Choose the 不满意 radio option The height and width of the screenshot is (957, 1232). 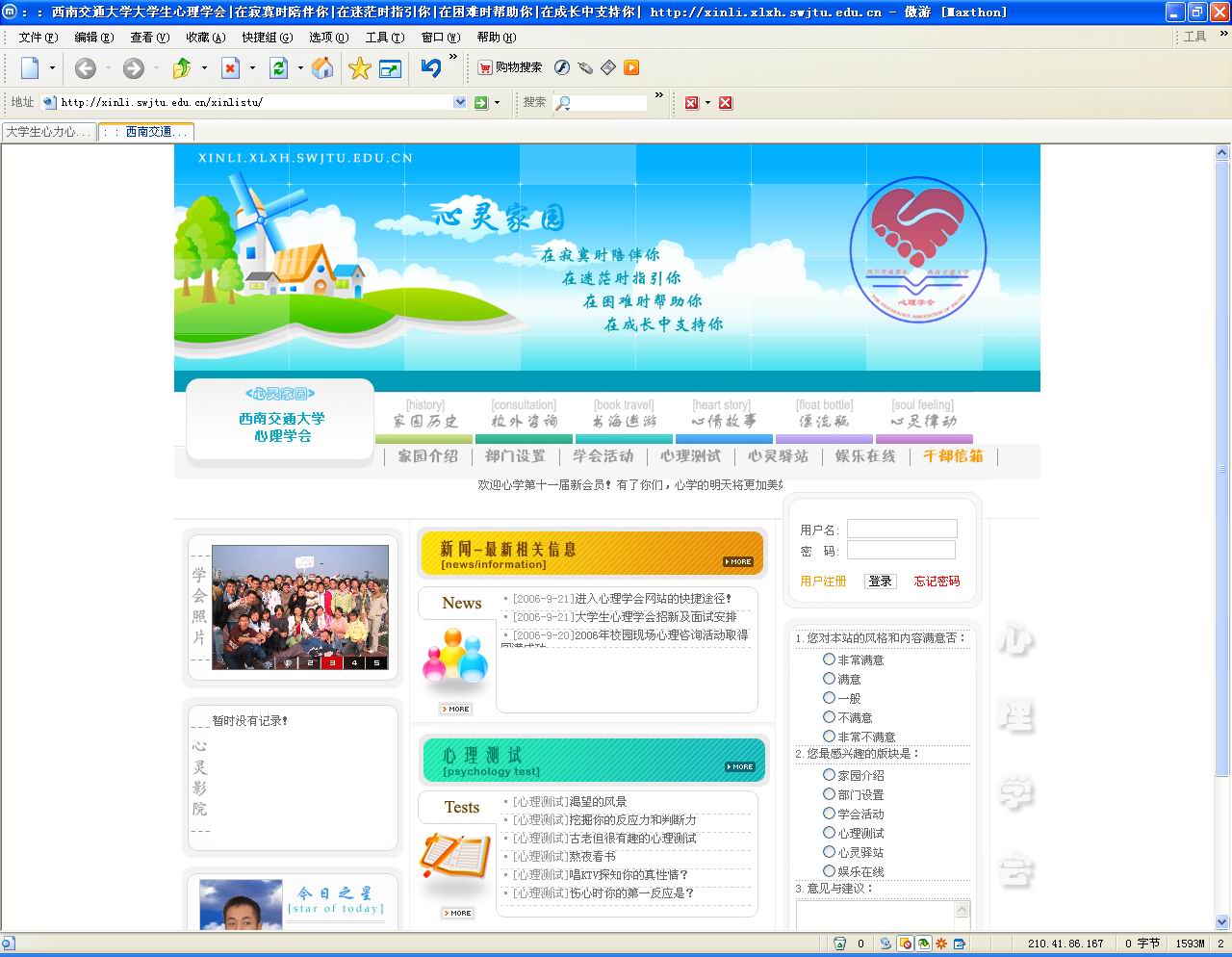tap(829, 717)
